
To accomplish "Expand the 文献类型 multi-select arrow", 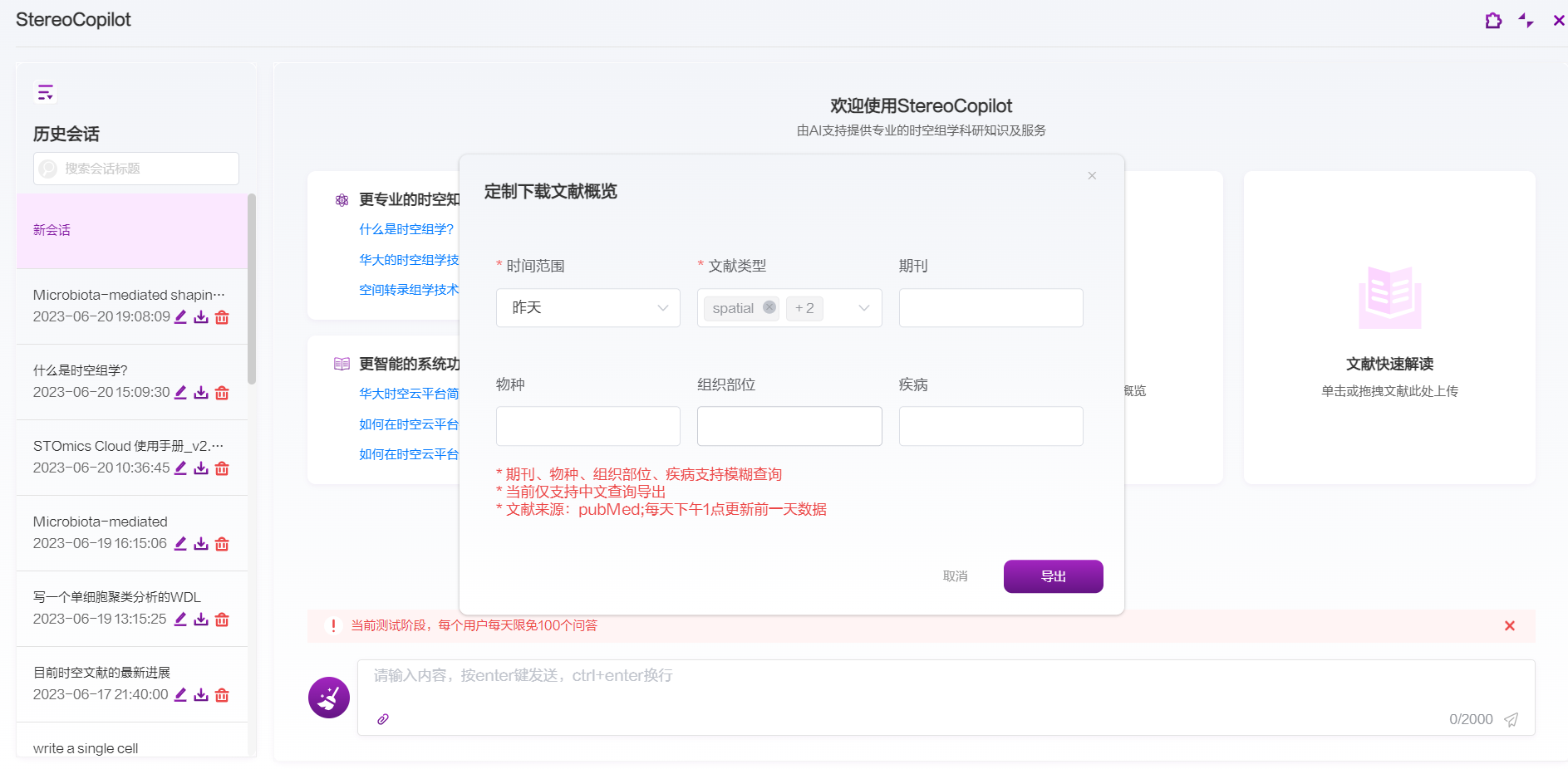I will [864, 308].
